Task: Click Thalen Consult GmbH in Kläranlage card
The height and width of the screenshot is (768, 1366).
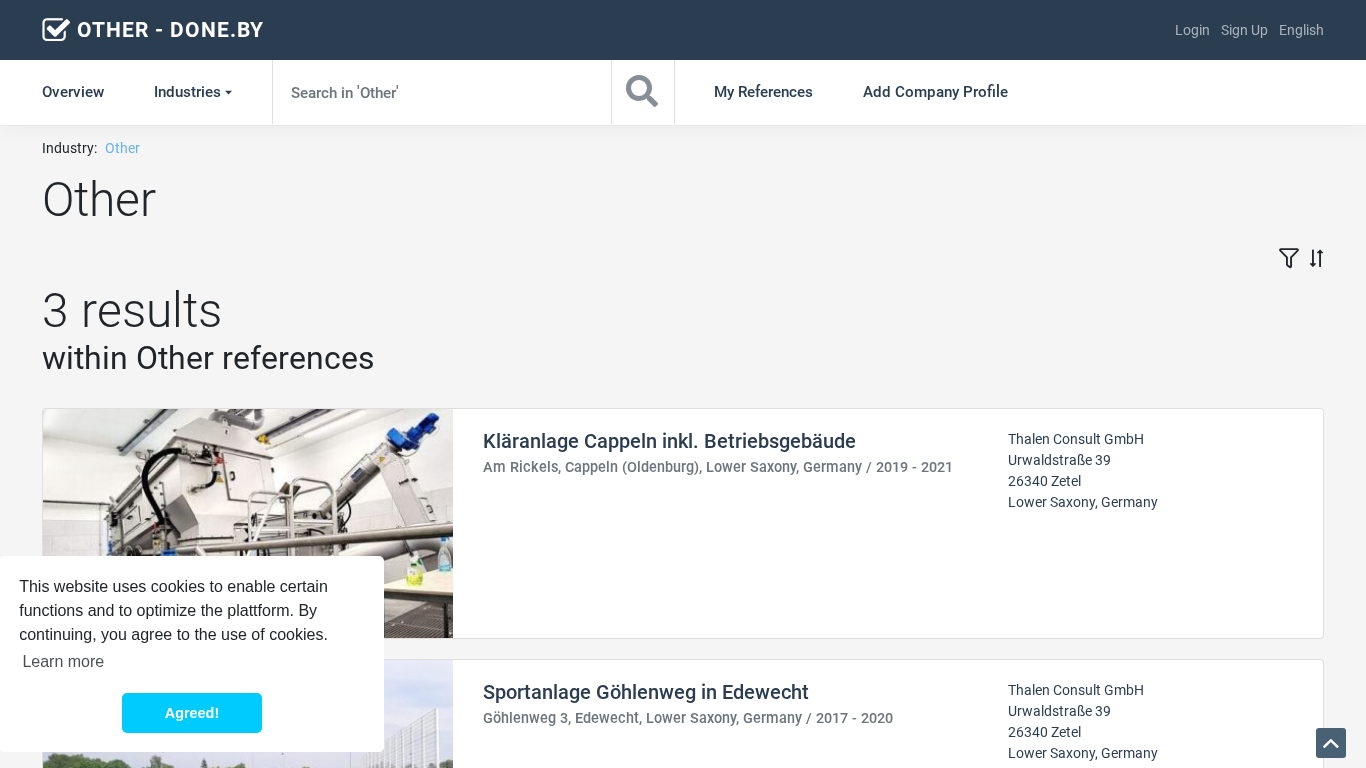Action: pos(1076,439)
